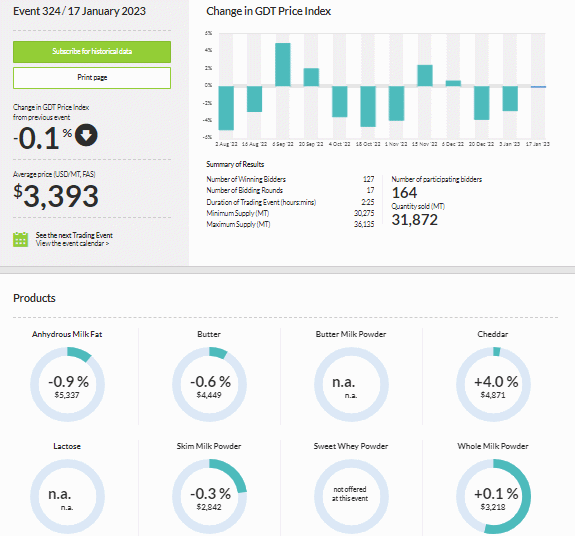Click the Maximum Supply (MT) row
Screen dimensions: 575x536
290,224
